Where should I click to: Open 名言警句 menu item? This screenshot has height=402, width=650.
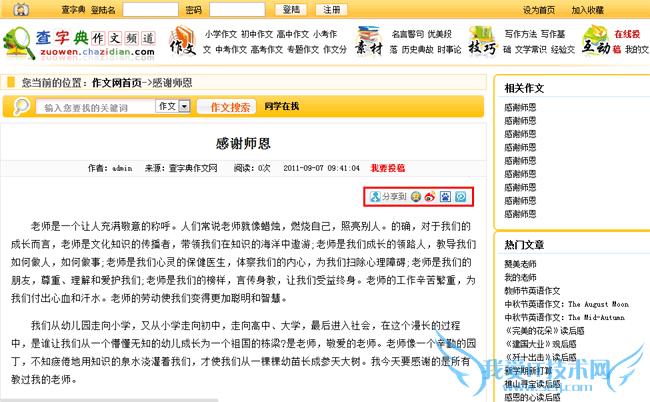coord(408,34)
